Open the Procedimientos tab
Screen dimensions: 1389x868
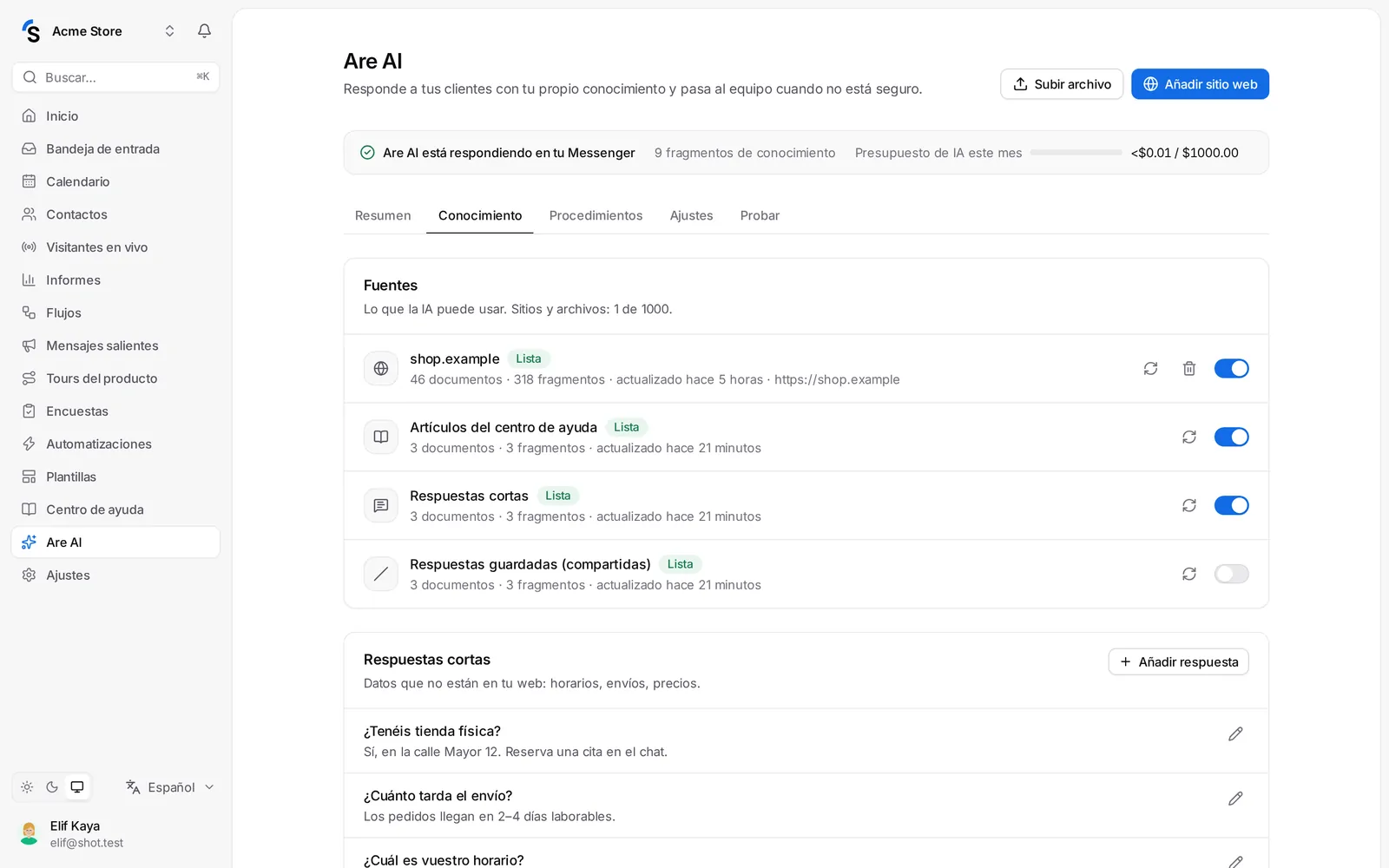(x=596, y=215)
